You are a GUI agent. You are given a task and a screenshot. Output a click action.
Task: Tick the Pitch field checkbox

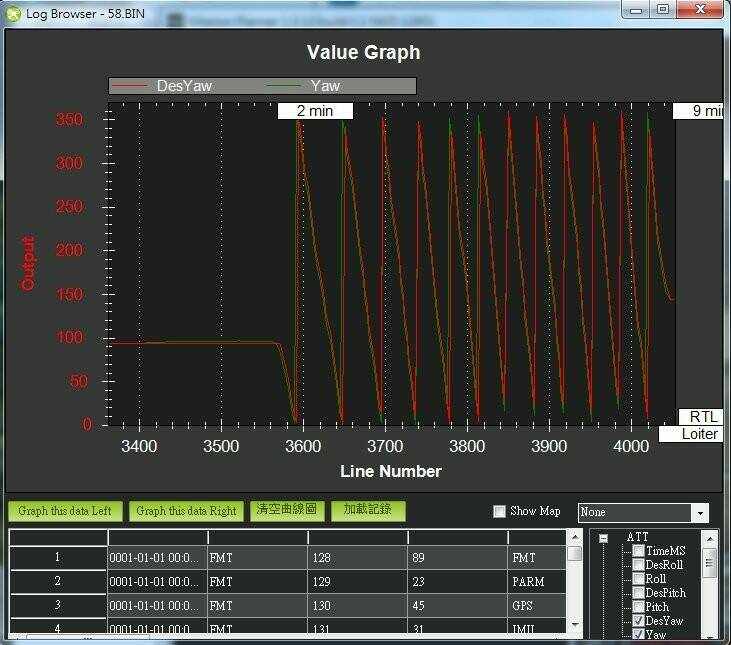coord(638,607)
